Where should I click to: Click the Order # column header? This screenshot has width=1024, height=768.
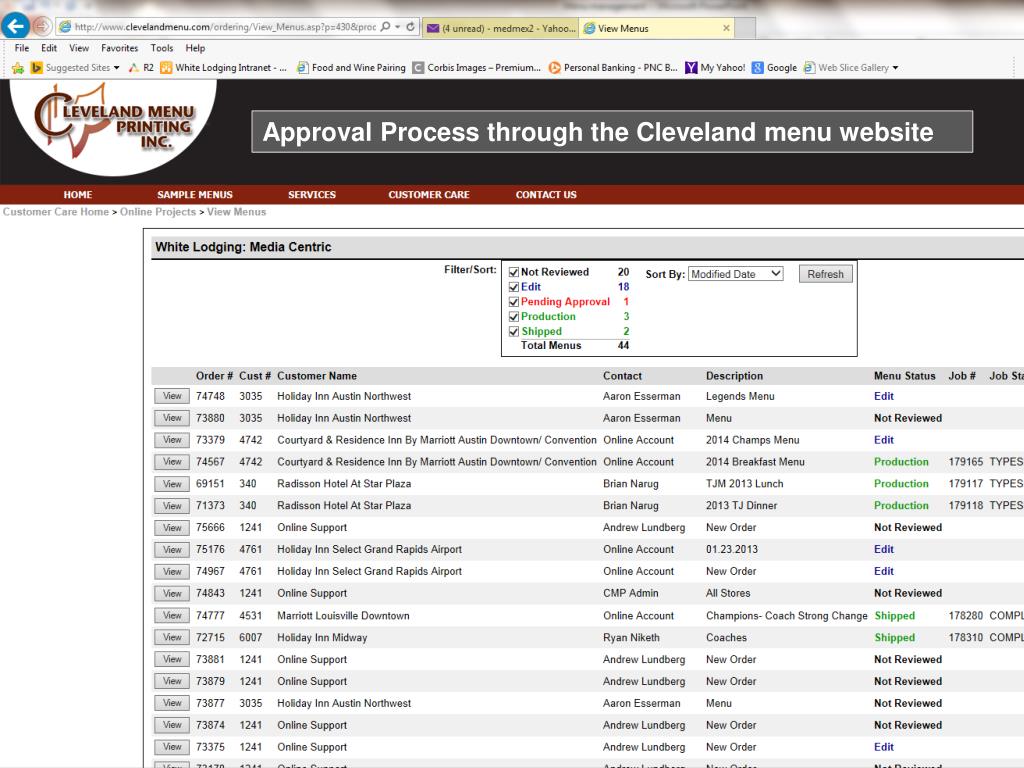pos(214,376)
